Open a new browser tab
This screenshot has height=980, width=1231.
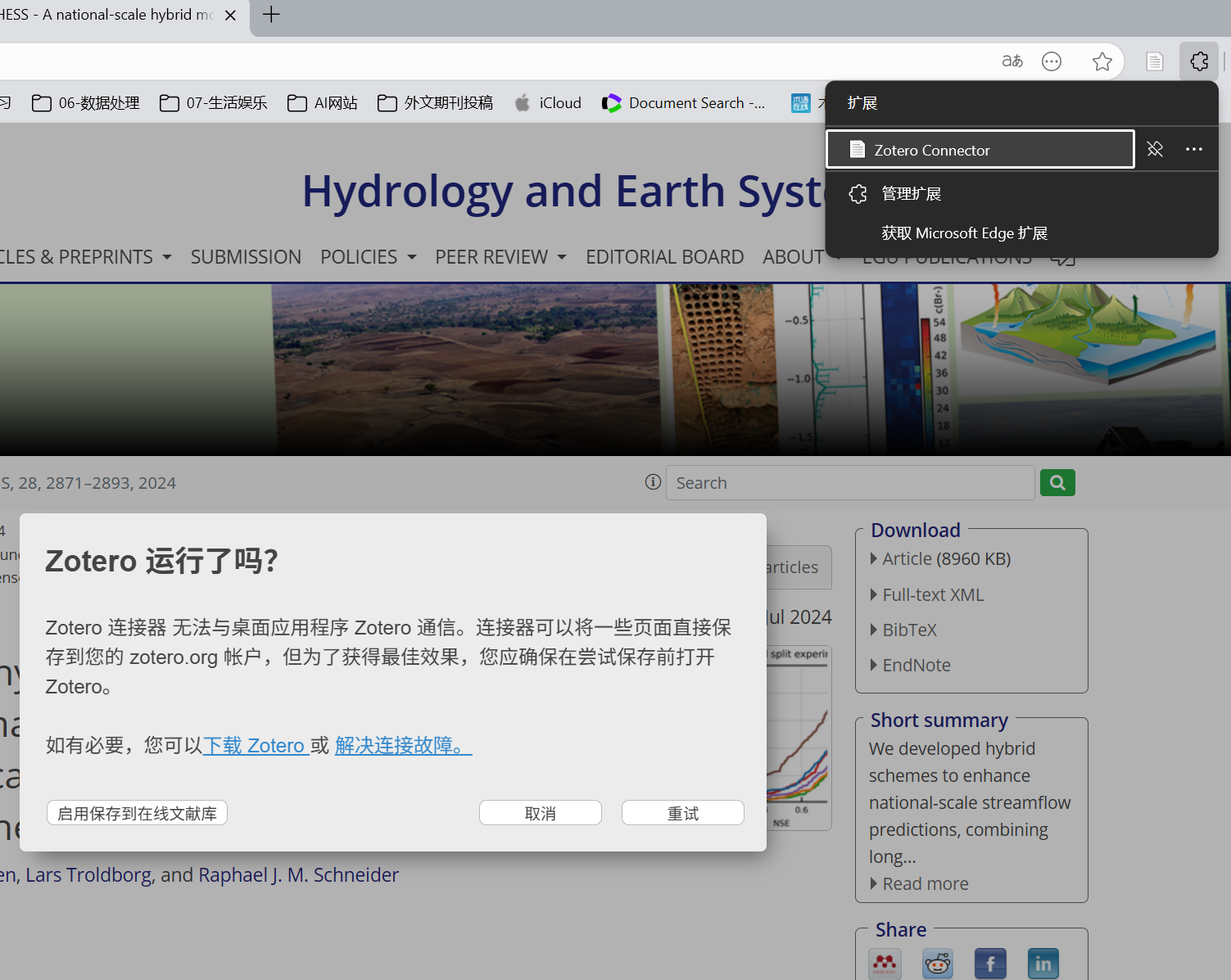(271, 15)
